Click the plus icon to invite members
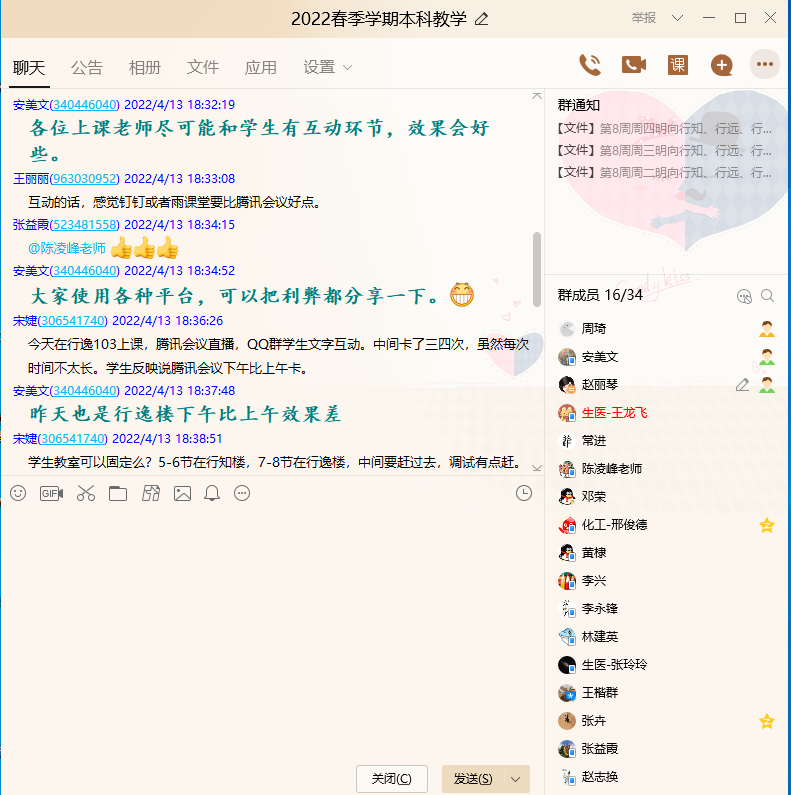791x795 pixels. pos(721,65)
